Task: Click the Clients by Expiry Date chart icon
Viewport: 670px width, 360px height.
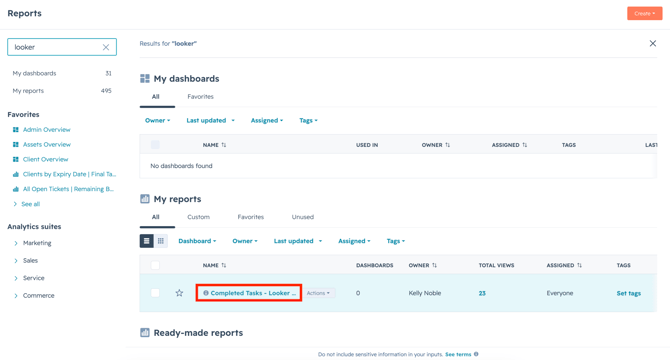Action: pos(16,174)
